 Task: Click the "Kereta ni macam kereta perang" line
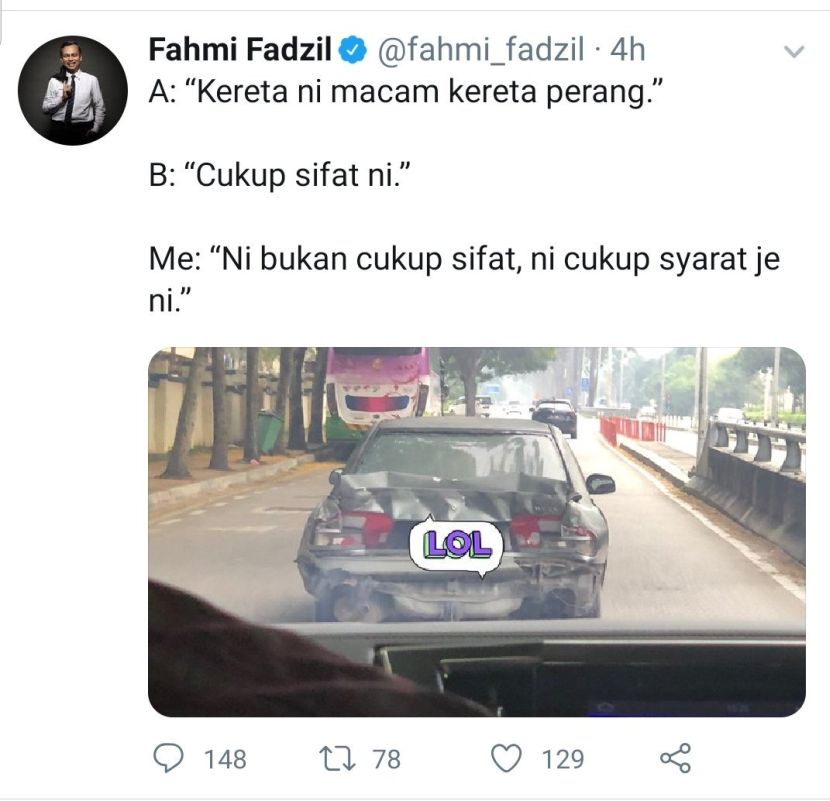pyautogui.click(x=407, y=92)
